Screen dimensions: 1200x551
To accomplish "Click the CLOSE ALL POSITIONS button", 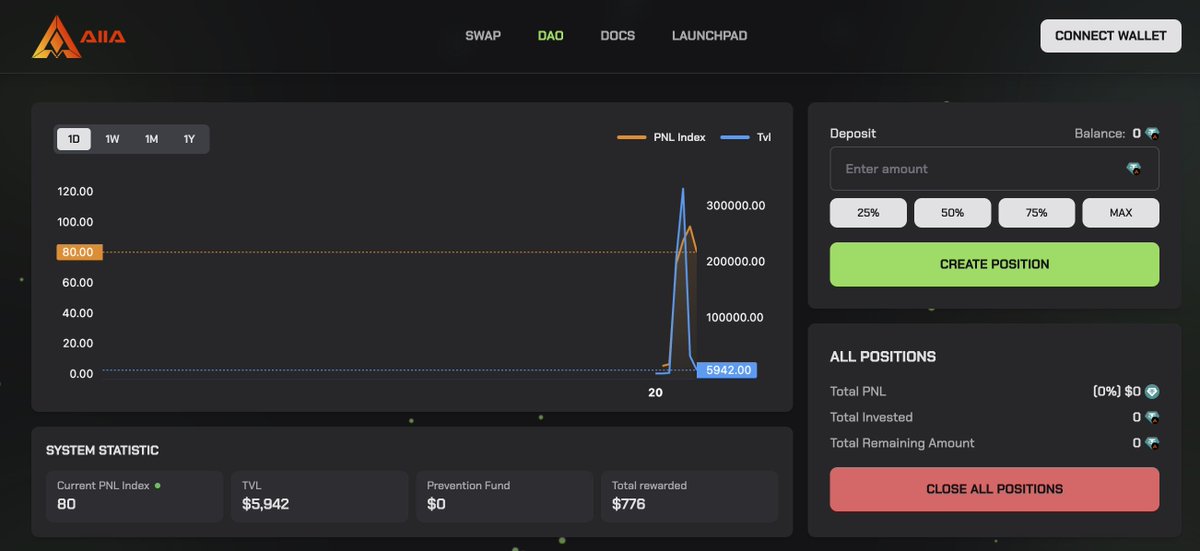I will click(x=994, y=489).
